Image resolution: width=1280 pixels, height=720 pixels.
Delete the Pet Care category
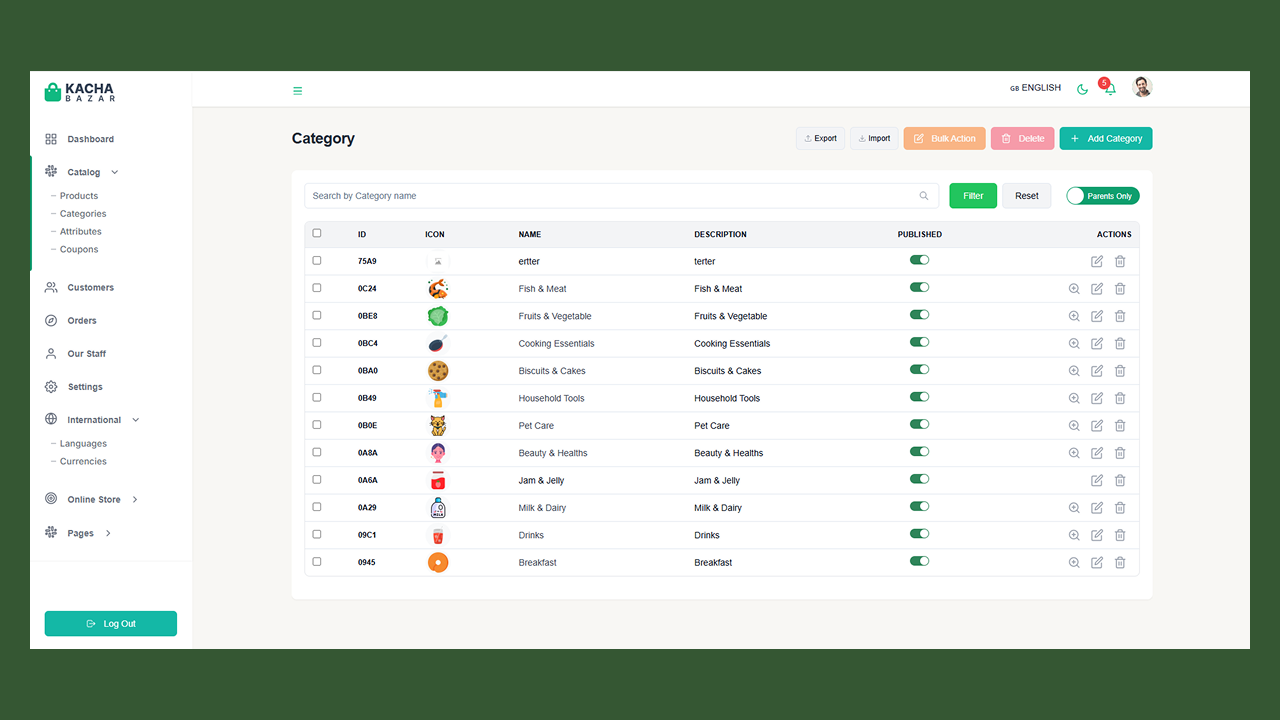click(1120, 425)
